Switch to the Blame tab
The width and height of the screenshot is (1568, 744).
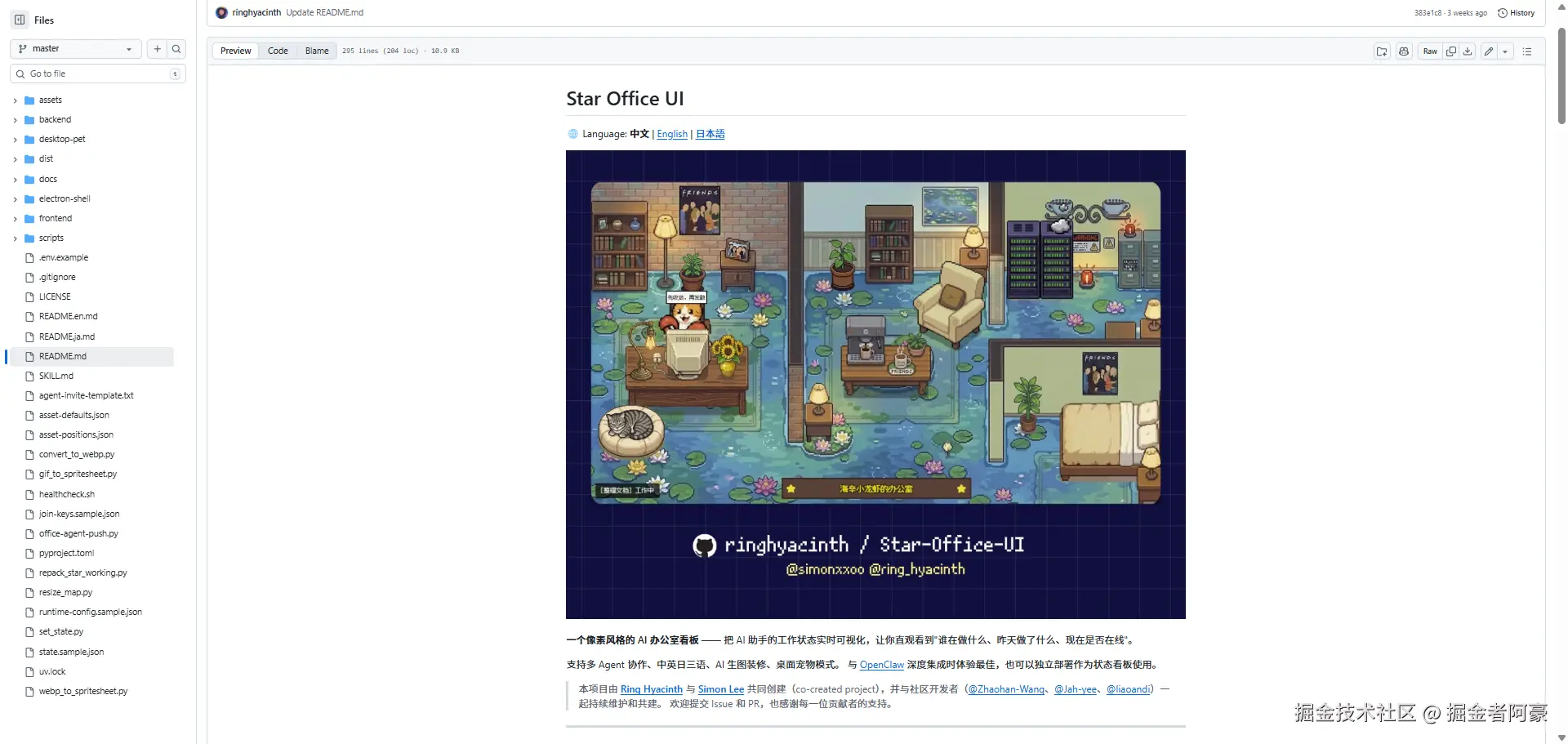pyautogui.click(x=317, y=51)
